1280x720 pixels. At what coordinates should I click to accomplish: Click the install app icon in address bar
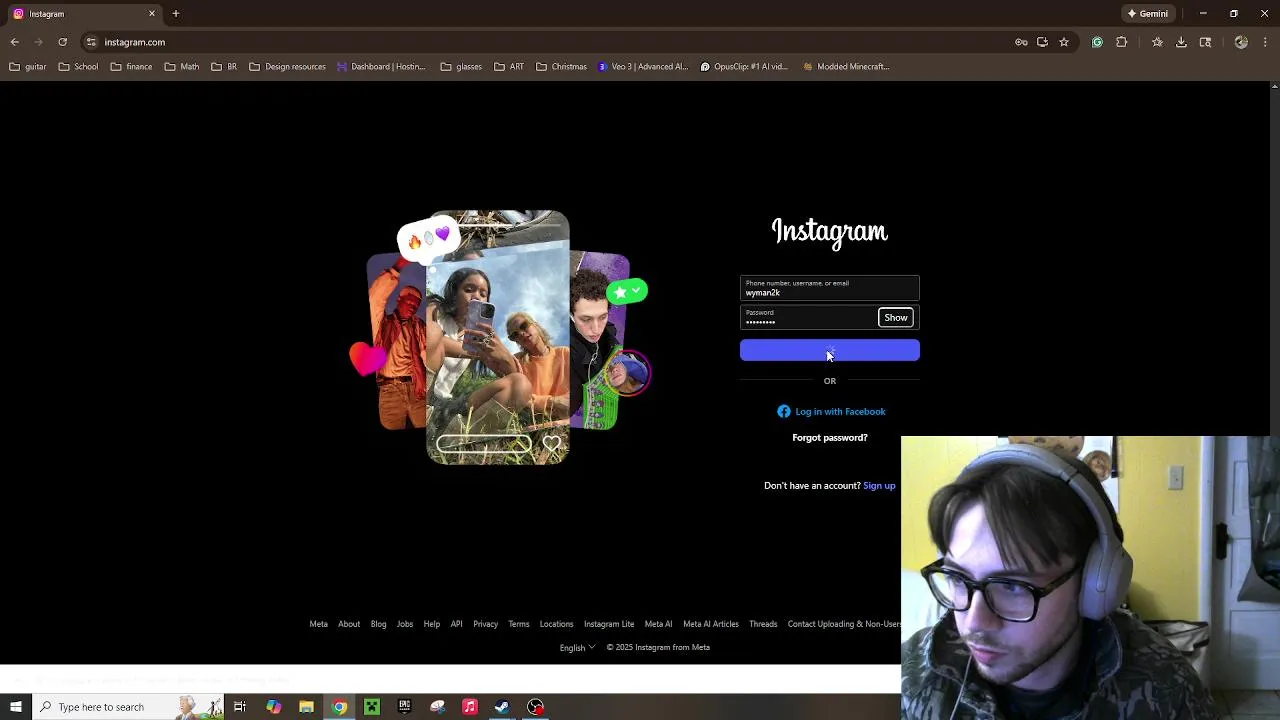click(x=1042, y=42)
